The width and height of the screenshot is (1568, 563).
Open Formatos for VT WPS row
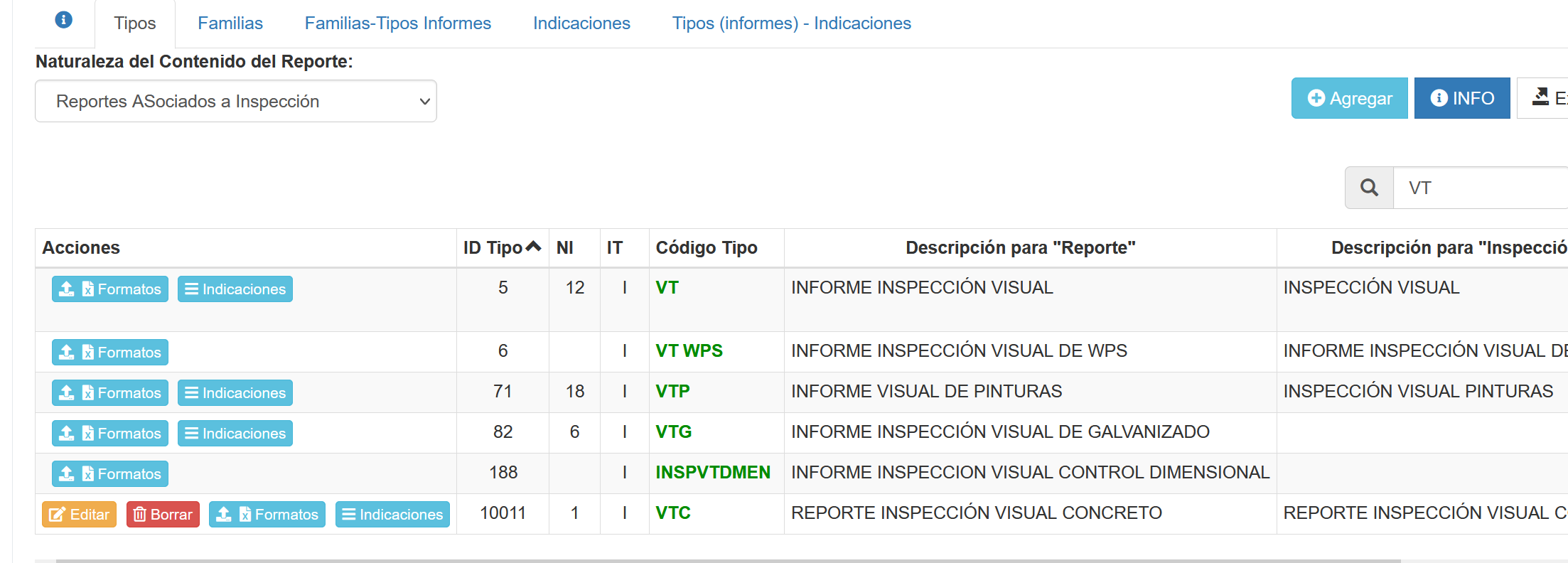point(110,353)
